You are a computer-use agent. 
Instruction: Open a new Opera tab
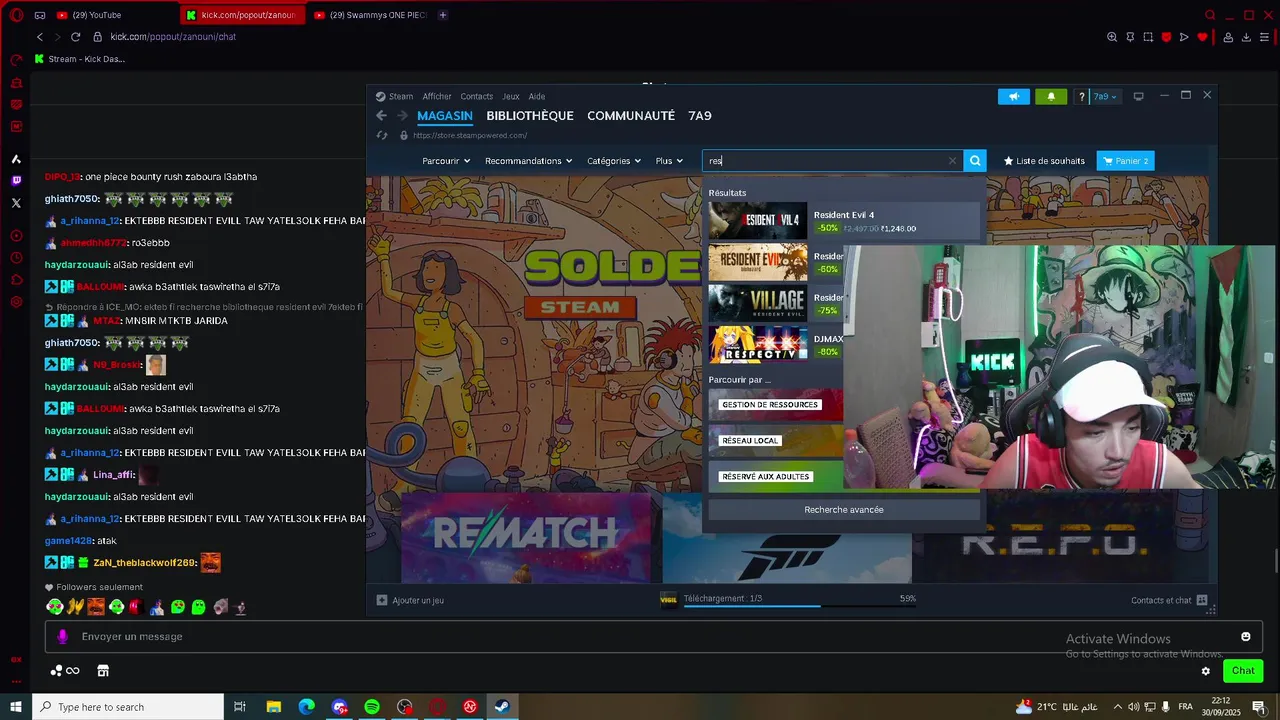[443, 15]
